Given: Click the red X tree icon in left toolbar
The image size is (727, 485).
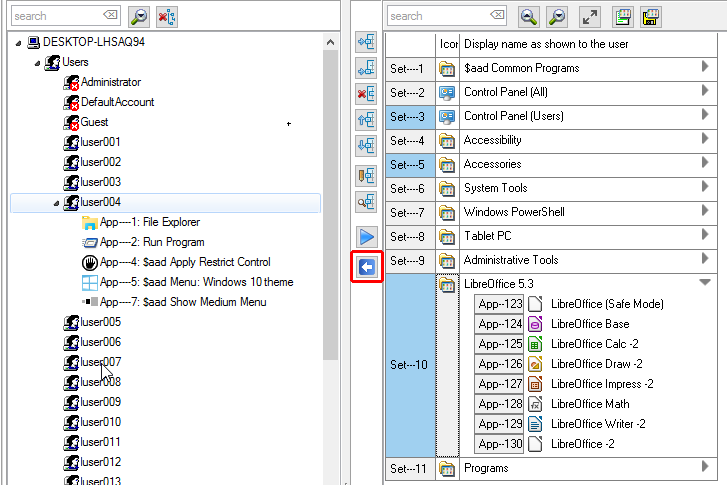Looking at the screenshot, I should [167, 16].
